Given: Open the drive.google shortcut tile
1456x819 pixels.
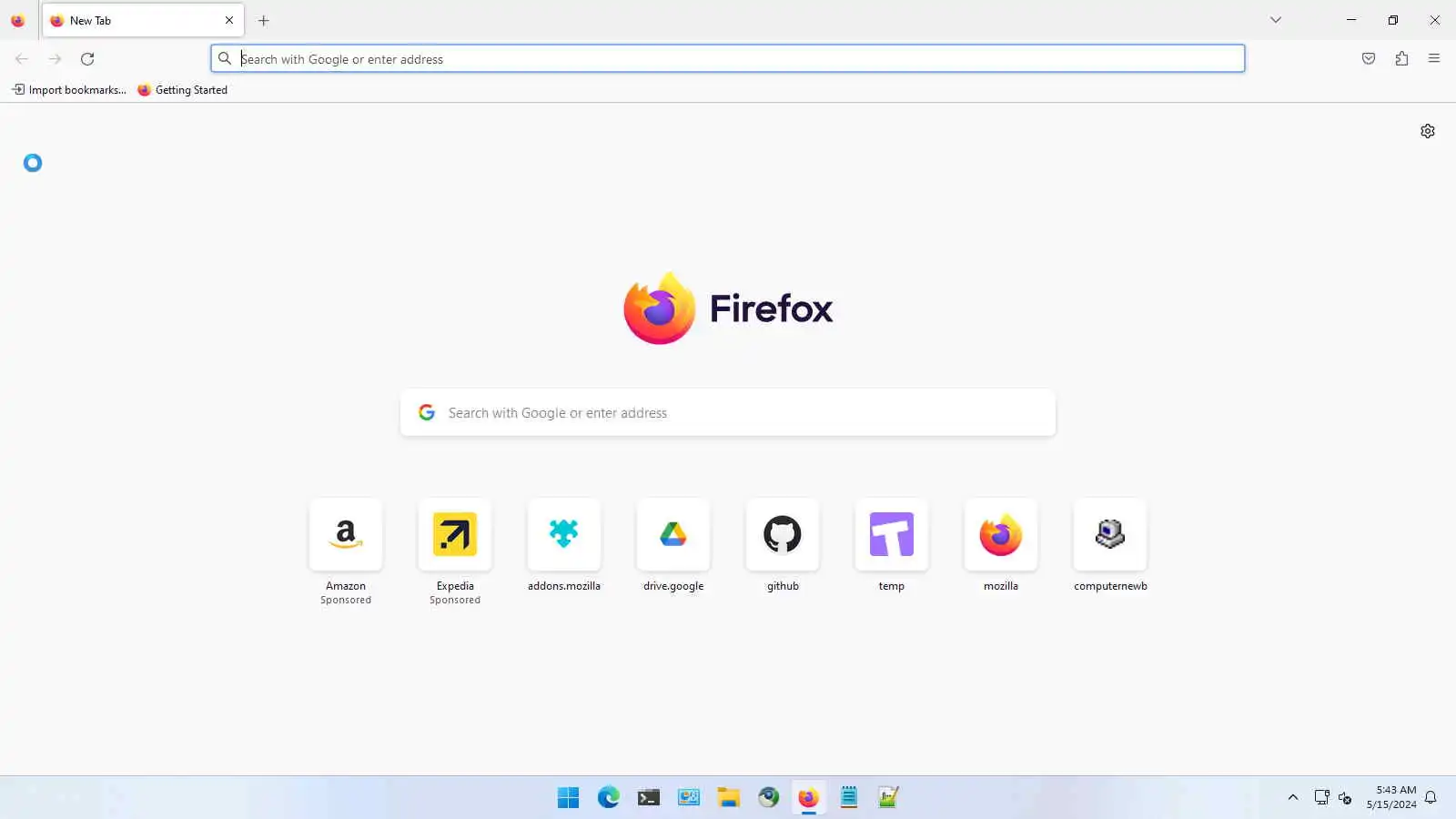Looking at the screenshot, I should point(673,534).
